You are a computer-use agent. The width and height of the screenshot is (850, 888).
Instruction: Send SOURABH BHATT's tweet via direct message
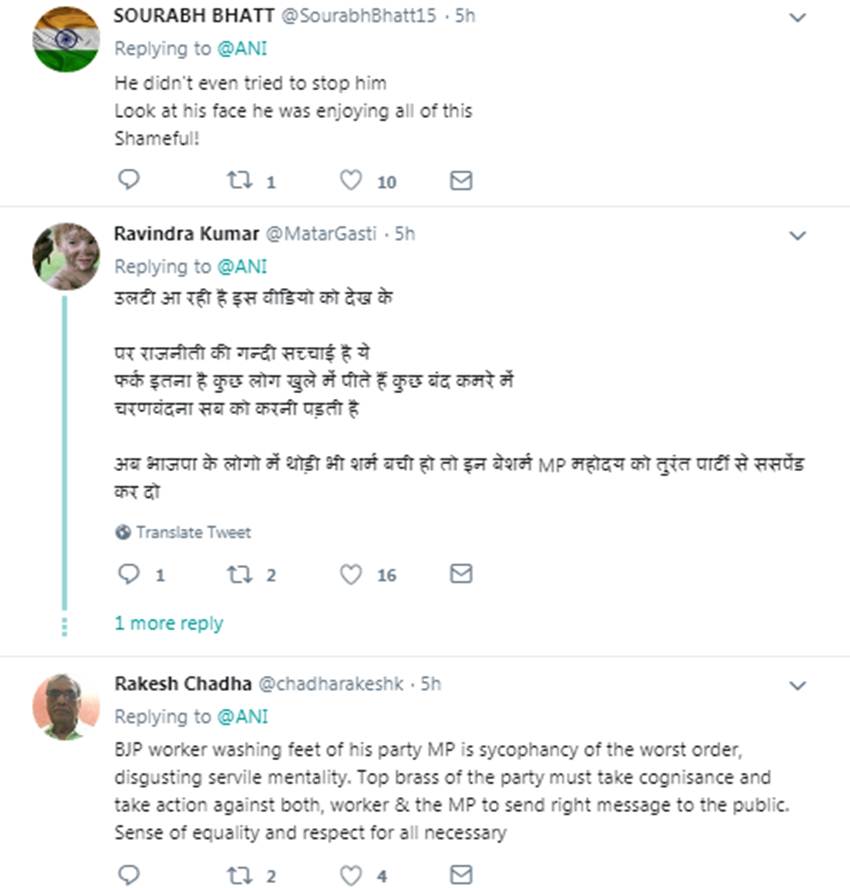point(460,181)
